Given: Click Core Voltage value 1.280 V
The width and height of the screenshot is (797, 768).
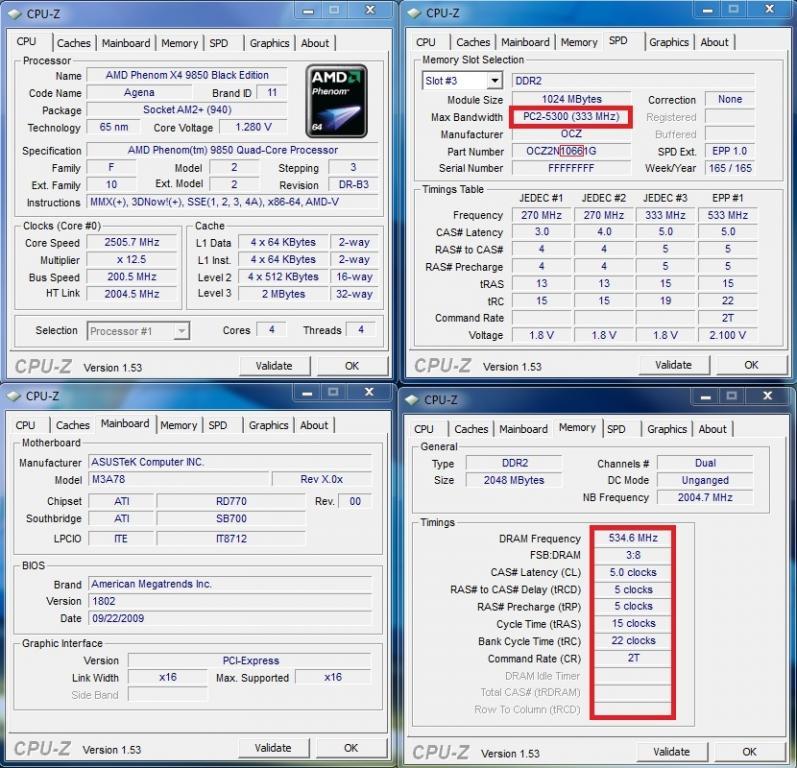Looking at the screenshot, I should point(253,127).
